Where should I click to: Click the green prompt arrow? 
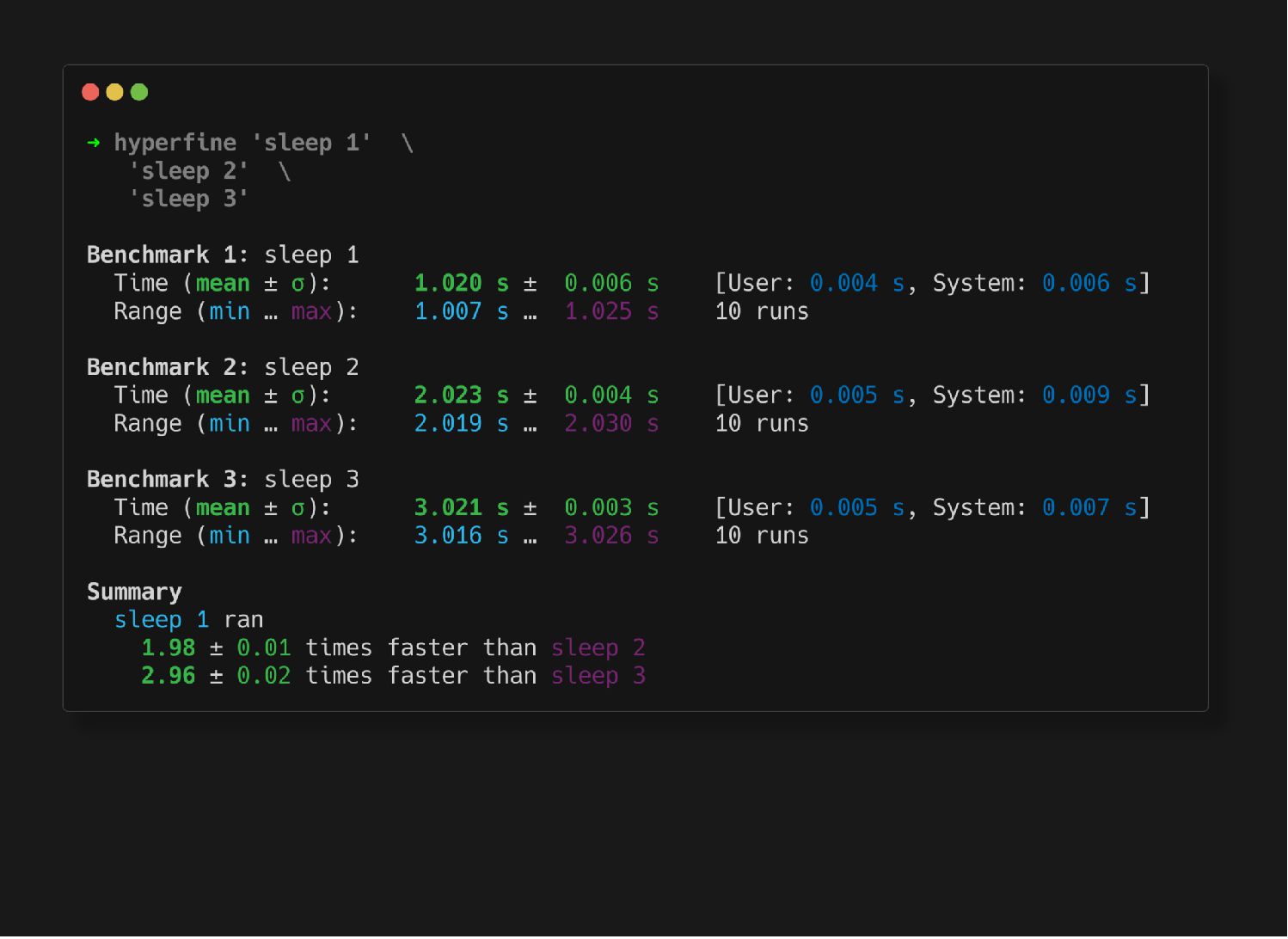click(x=94, y=142)
